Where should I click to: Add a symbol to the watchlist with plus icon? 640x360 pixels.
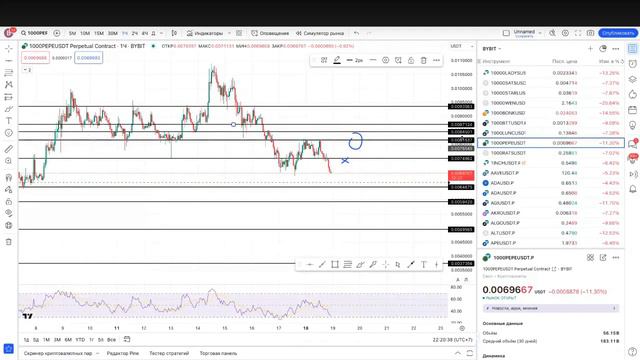pyautogui.click(x=590, y=49)
